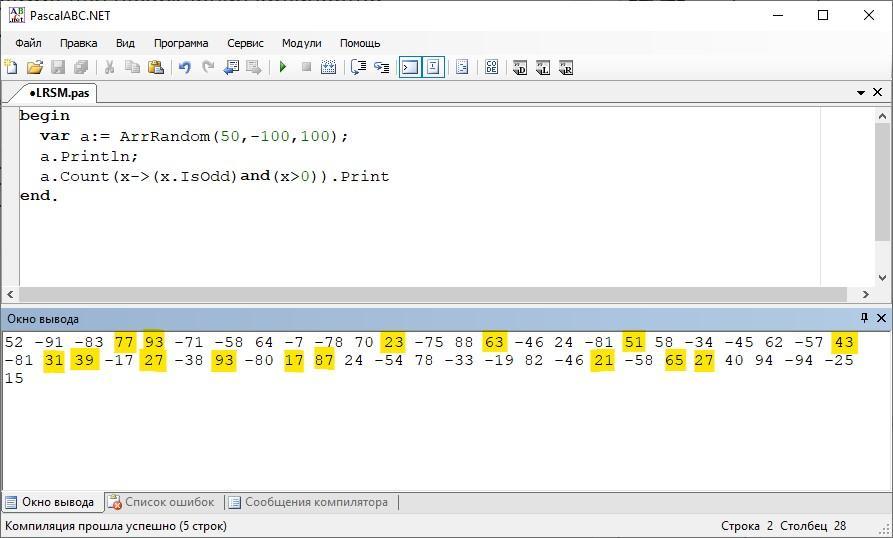893x538 pixels.
Task: Click highlighted number 63 in output
Action: click(x=494, y=342)
